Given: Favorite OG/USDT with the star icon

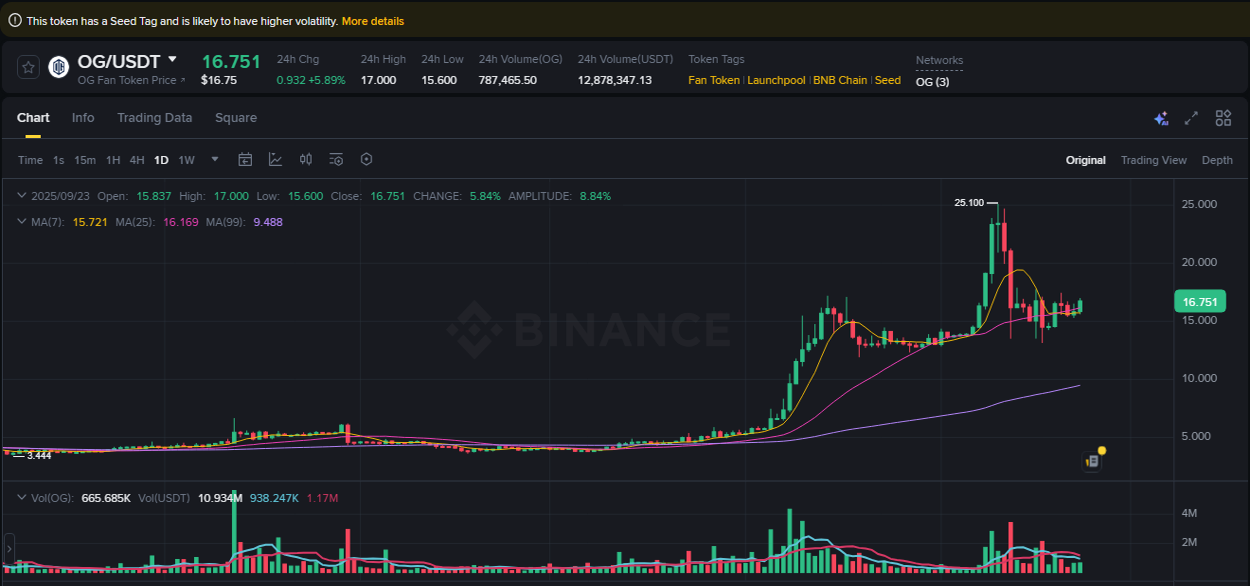Looking at the screenshot, I should pos(27,67).
